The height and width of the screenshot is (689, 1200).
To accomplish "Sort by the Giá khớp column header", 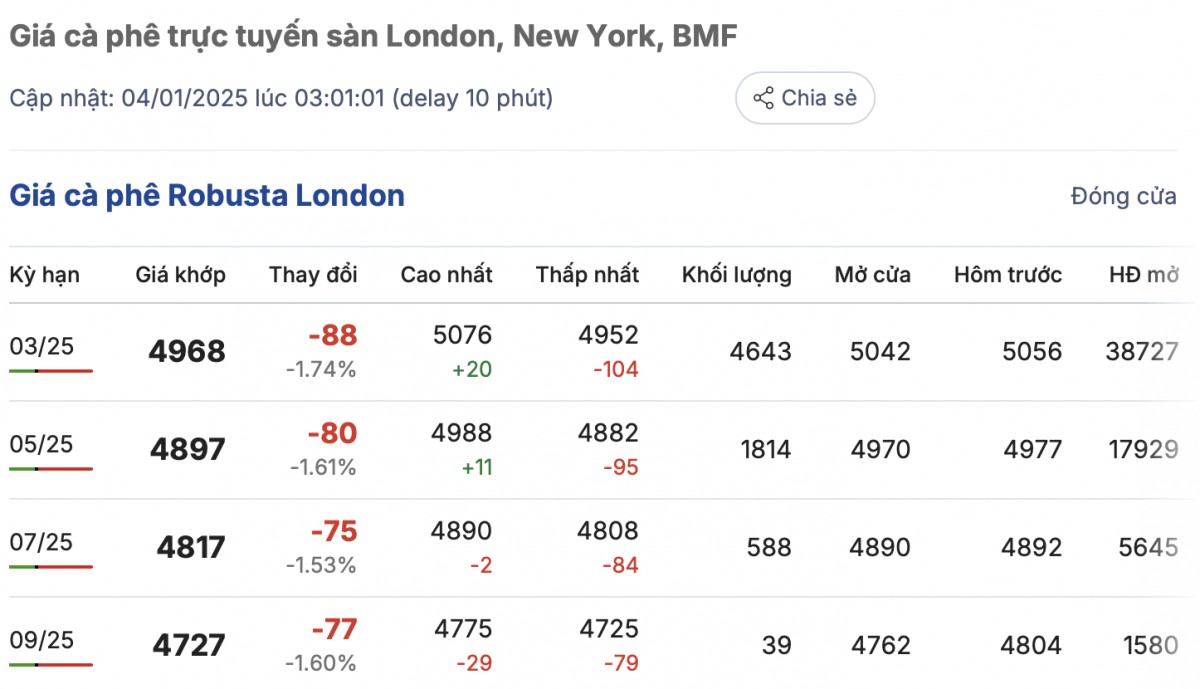I will [x=181, y=275].
